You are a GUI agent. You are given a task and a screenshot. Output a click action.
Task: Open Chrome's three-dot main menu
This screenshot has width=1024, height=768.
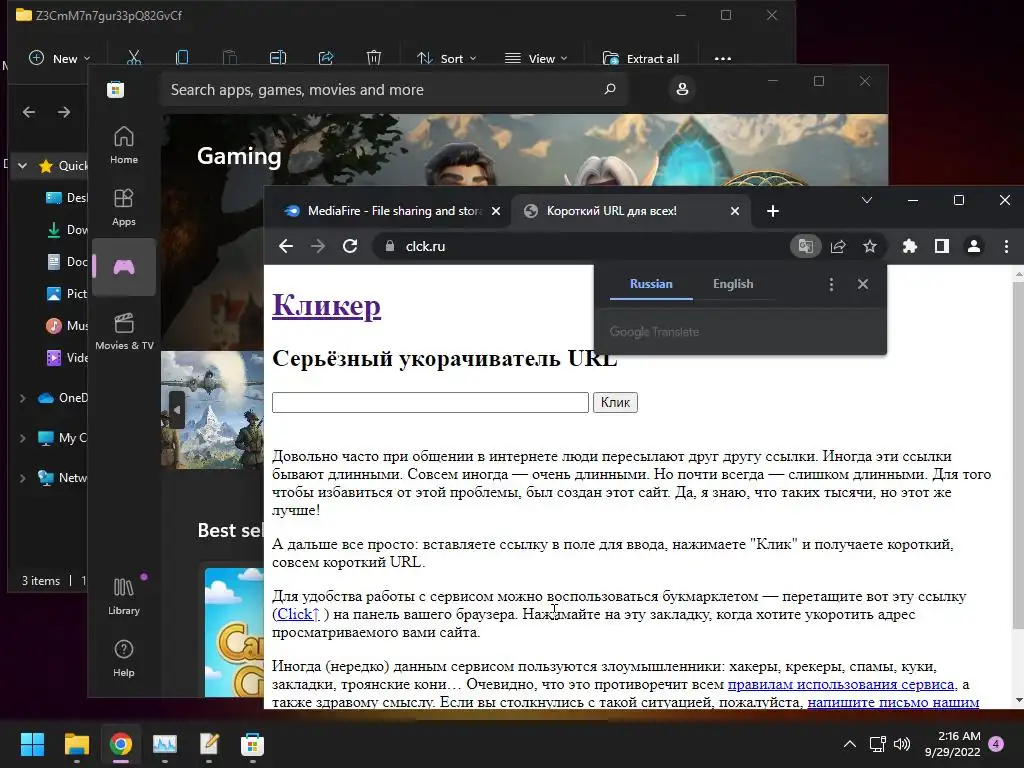click(x=1006, y=246)
